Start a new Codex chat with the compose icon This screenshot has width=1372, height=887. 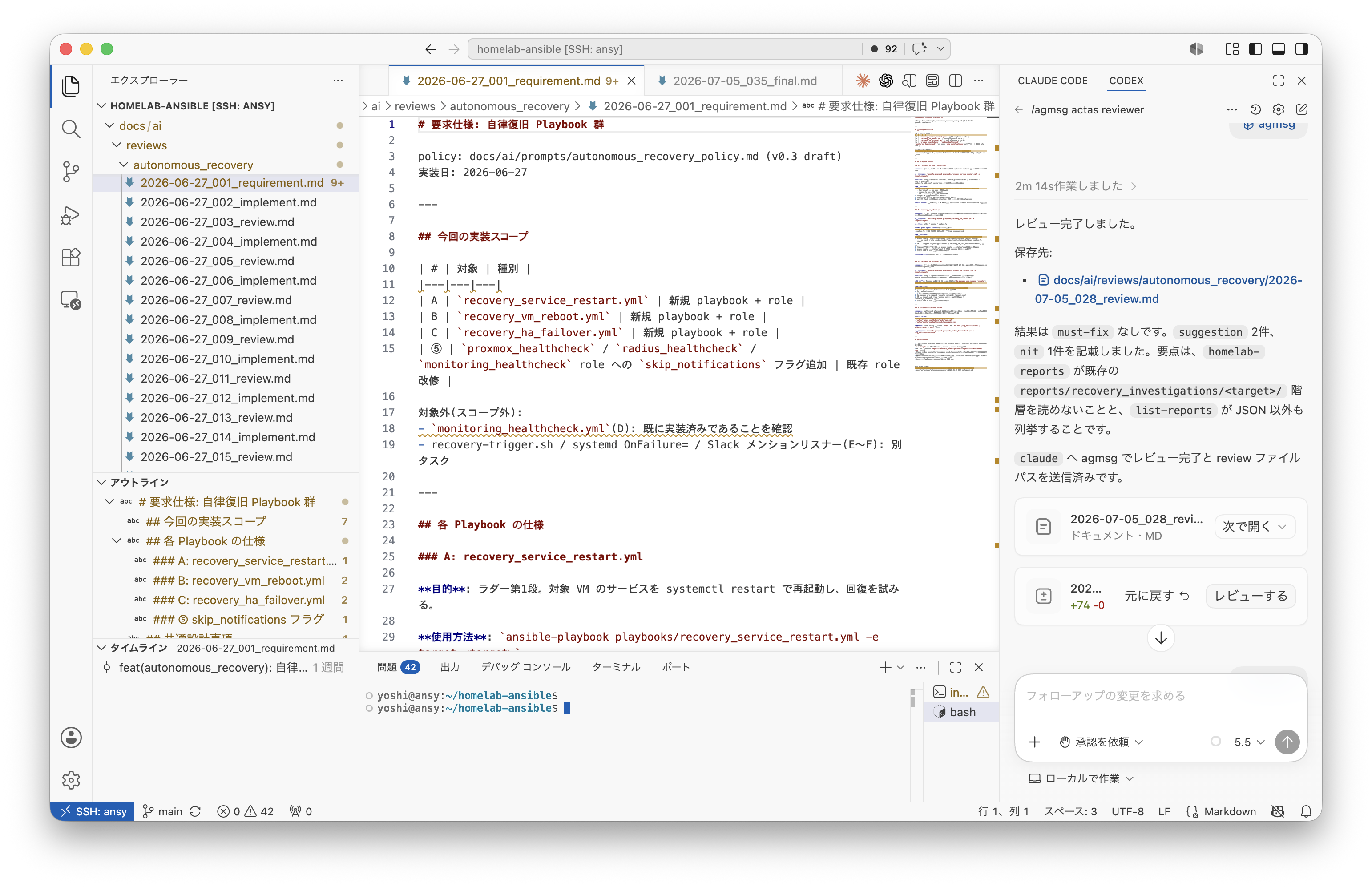click(1301, 109)
